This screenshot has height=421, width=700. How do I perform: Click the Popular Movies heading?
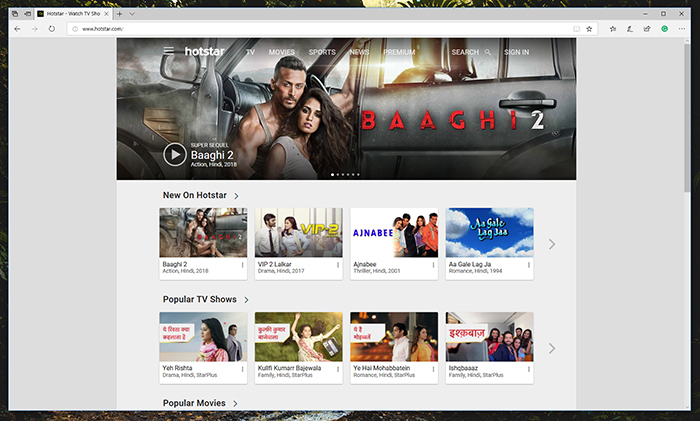[x=194, y=403]
